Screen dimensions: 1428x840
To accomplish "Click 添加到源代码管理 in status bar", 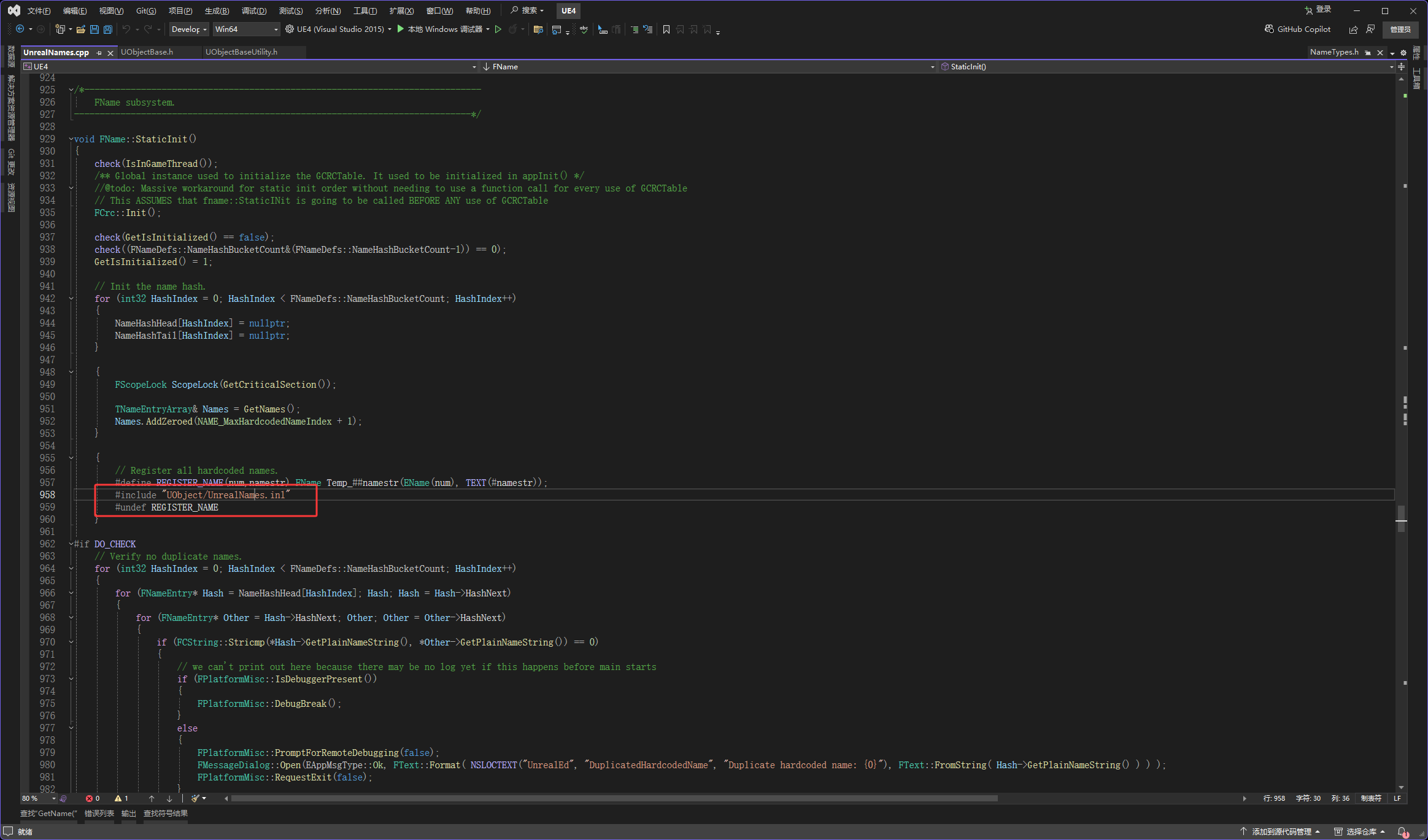I will 1281,831.
